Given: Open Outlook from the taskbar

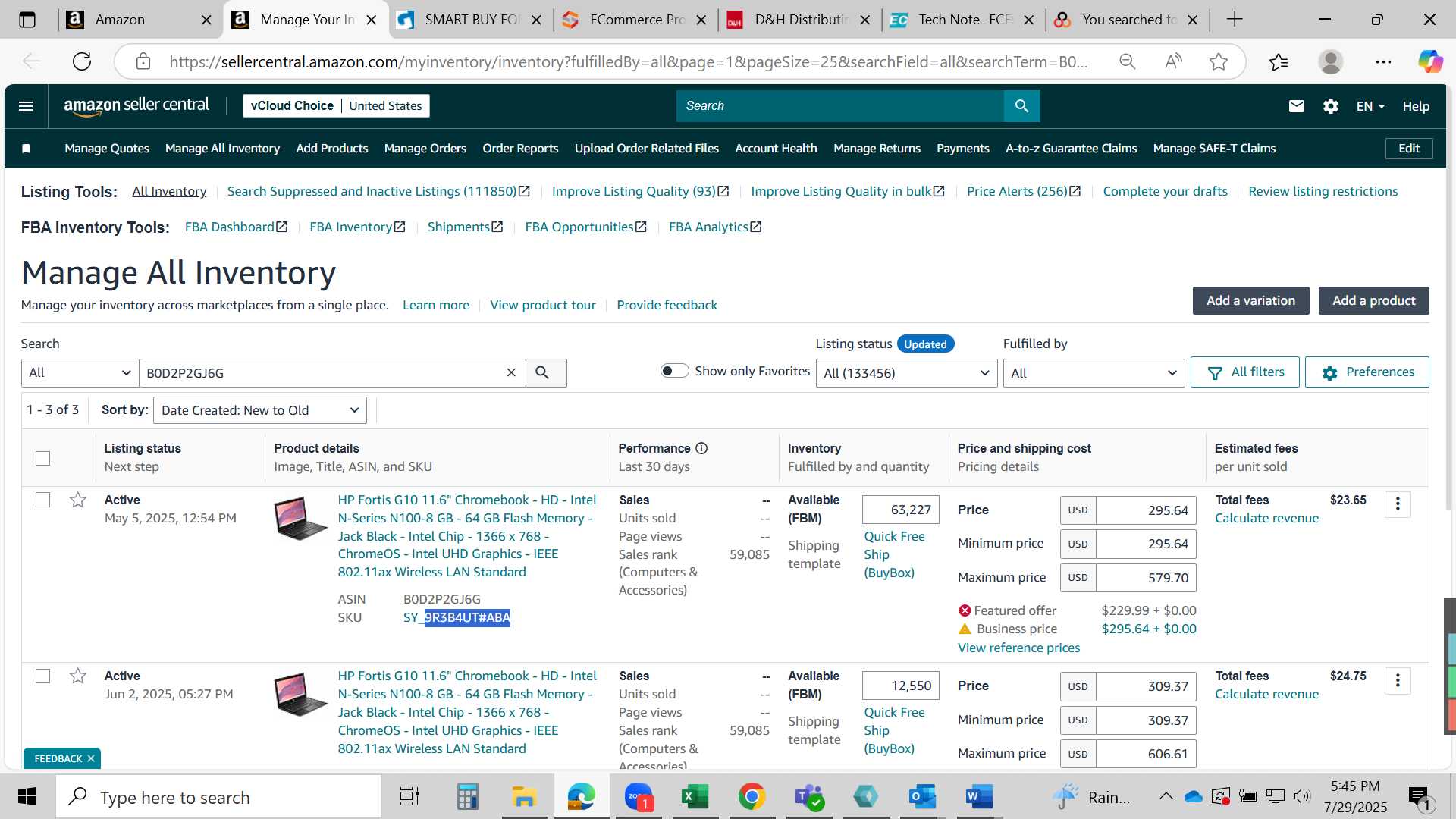Looking at the screenshot, I should [922, 797].
